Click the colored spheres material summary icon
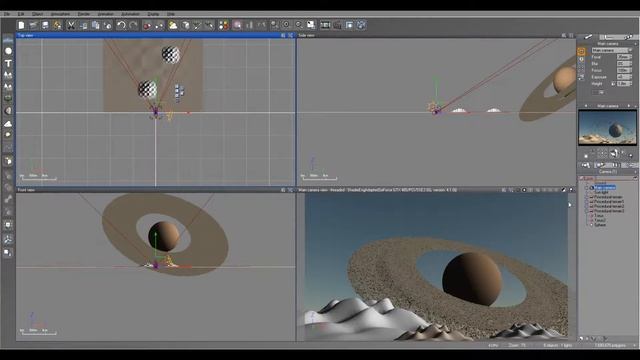This screenshot has width=640, height=360. coord(224,25)
